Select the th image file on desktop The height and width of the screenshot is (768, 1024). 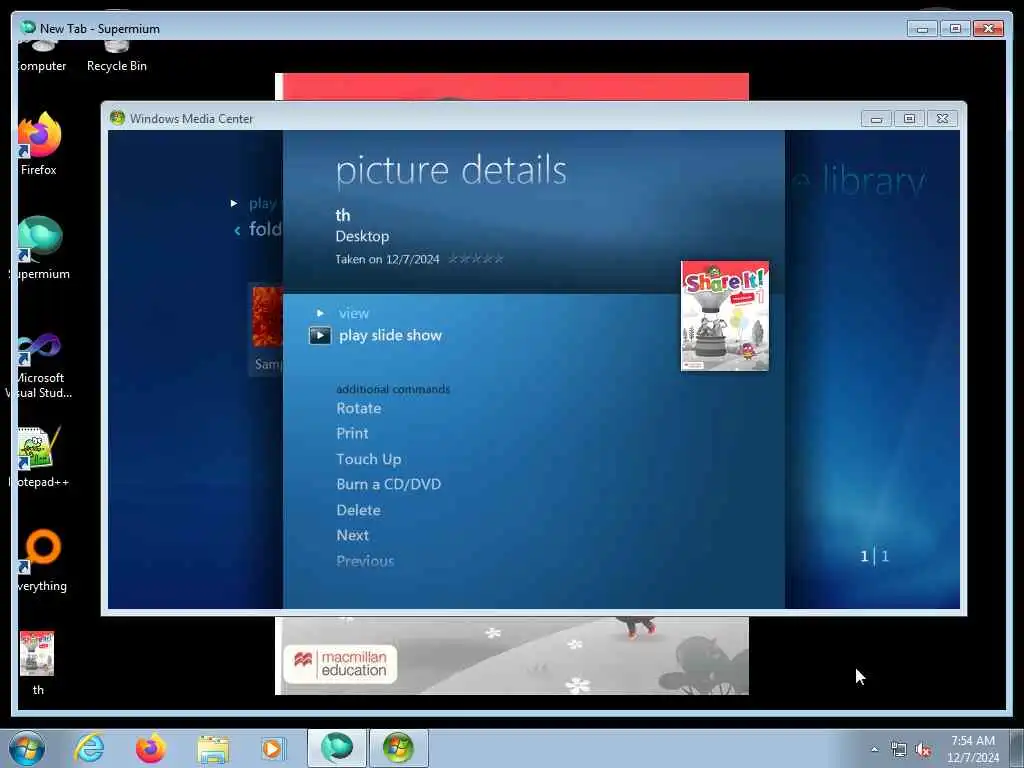[x=37, y=662]
